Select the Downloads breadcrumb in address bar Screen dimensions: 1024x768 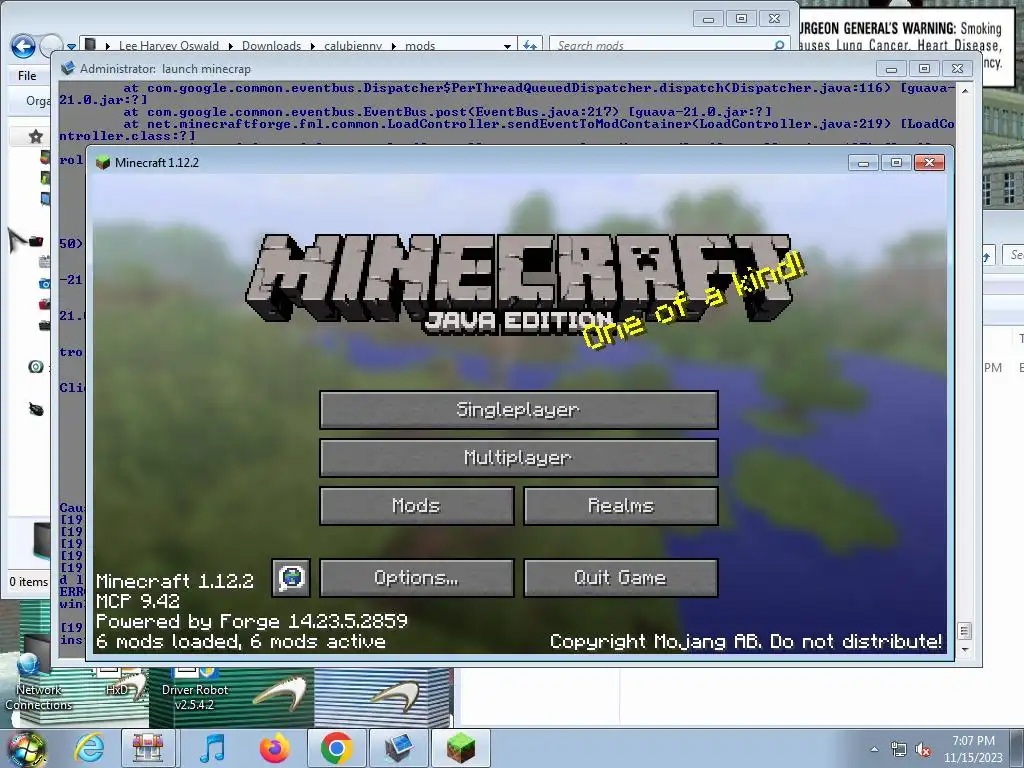click(x=271, y=46)
